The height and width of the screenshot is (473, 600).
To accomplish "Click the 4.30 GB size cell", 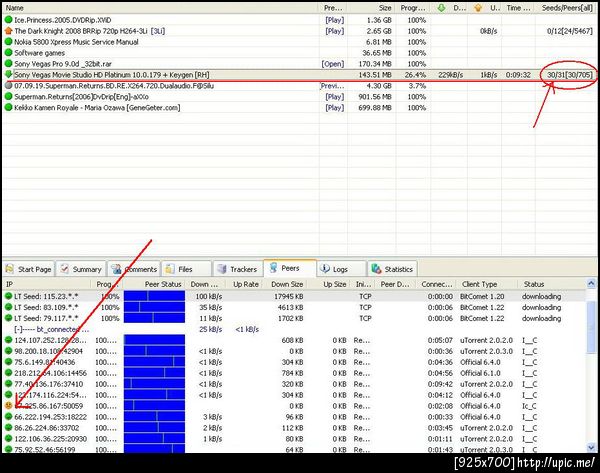I will click(x=379, y=86).
